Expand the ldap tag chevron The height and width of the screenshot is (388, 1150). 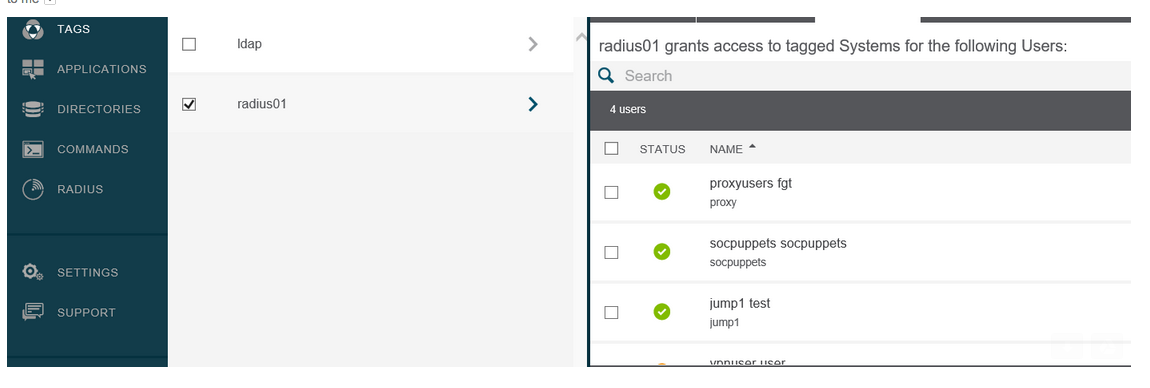pos(533,44)
